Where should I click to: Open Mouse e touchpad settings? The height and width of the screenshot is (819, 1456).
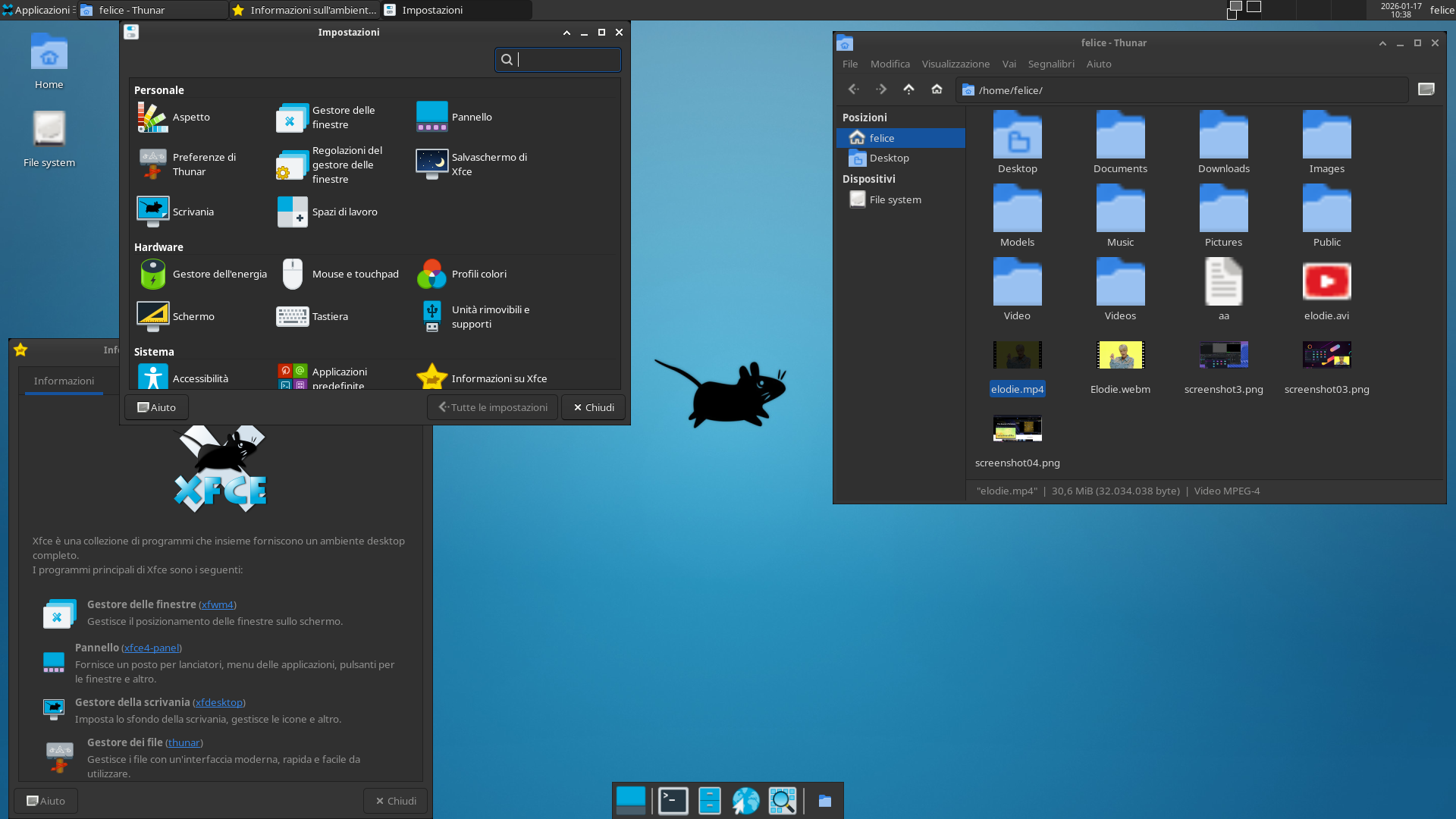[x=337, y=275]
